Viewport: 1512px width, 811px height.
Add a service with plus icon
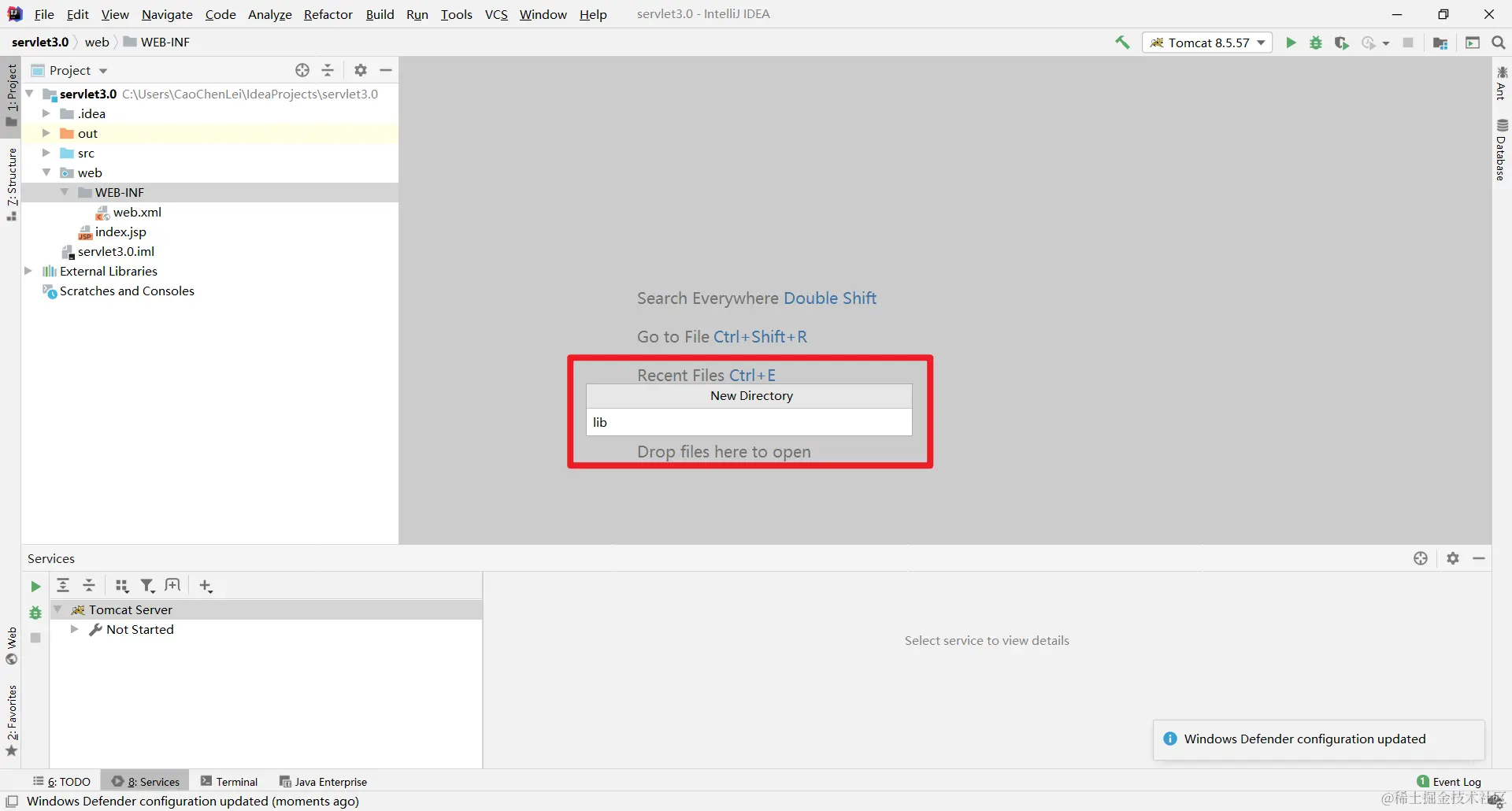click(206, 586)
